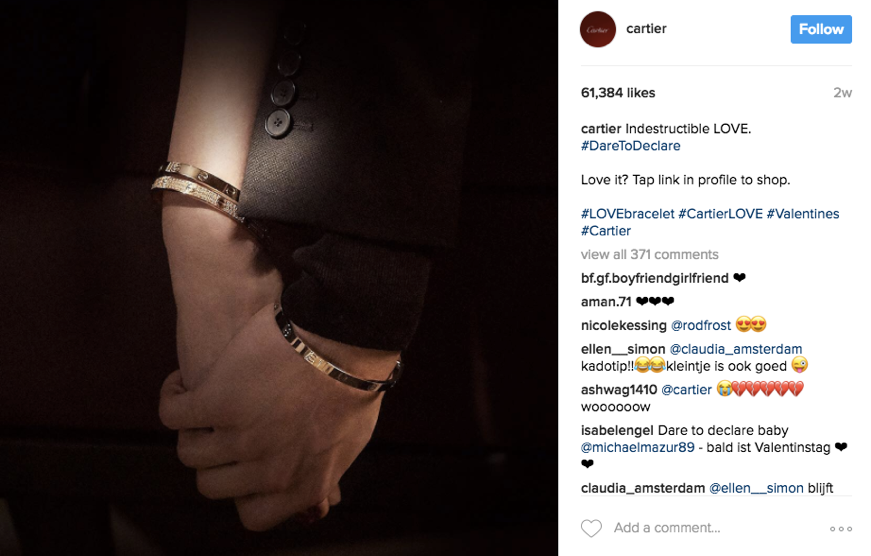
Task: Open the #DareToDeclare hashtag
Action: (630, 146)
